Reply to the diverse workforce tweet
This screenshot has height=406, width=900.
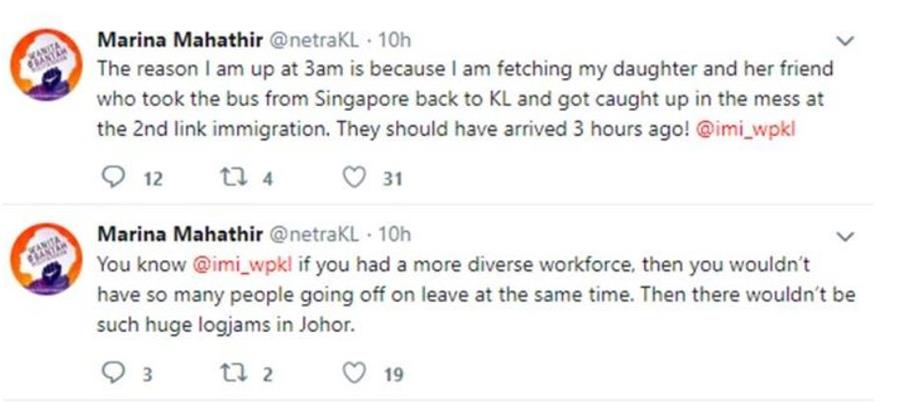click(111, 374)
